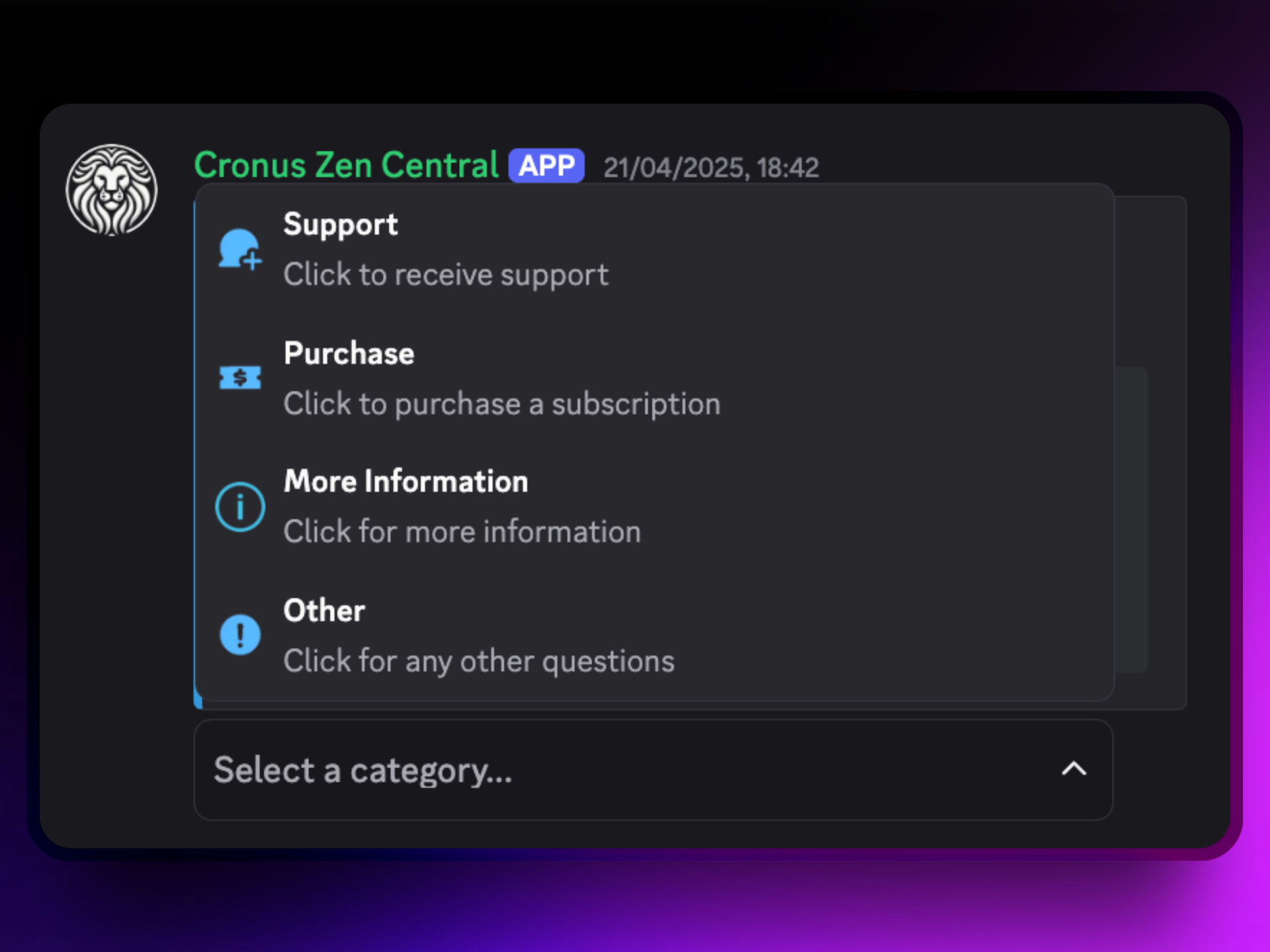Collapse the category dropdown with chevron arrow
The image size is (1270, 952).
click(x=1074, y=769)
